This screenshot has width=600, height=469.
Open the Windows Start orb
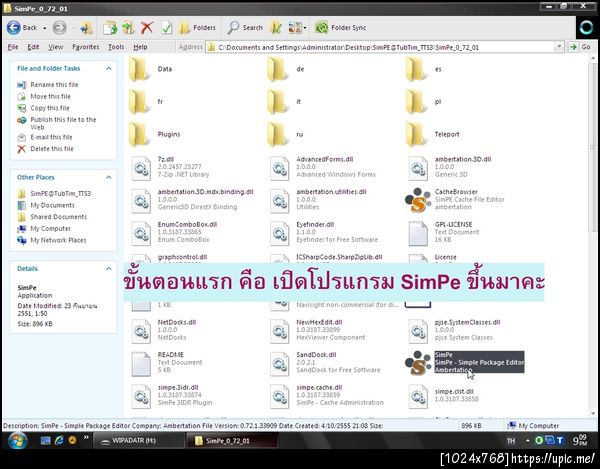(x=17, y=441)
